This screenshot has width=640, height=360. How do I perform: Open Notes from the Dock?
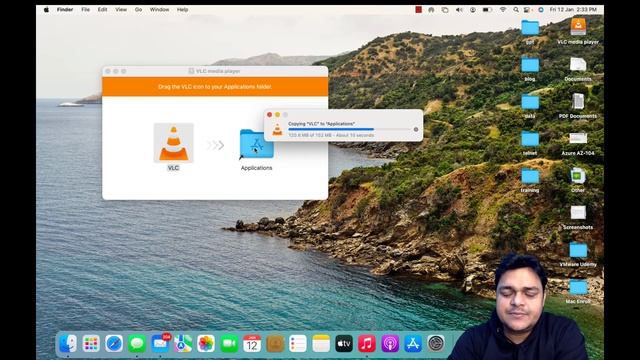pos(321,344)
